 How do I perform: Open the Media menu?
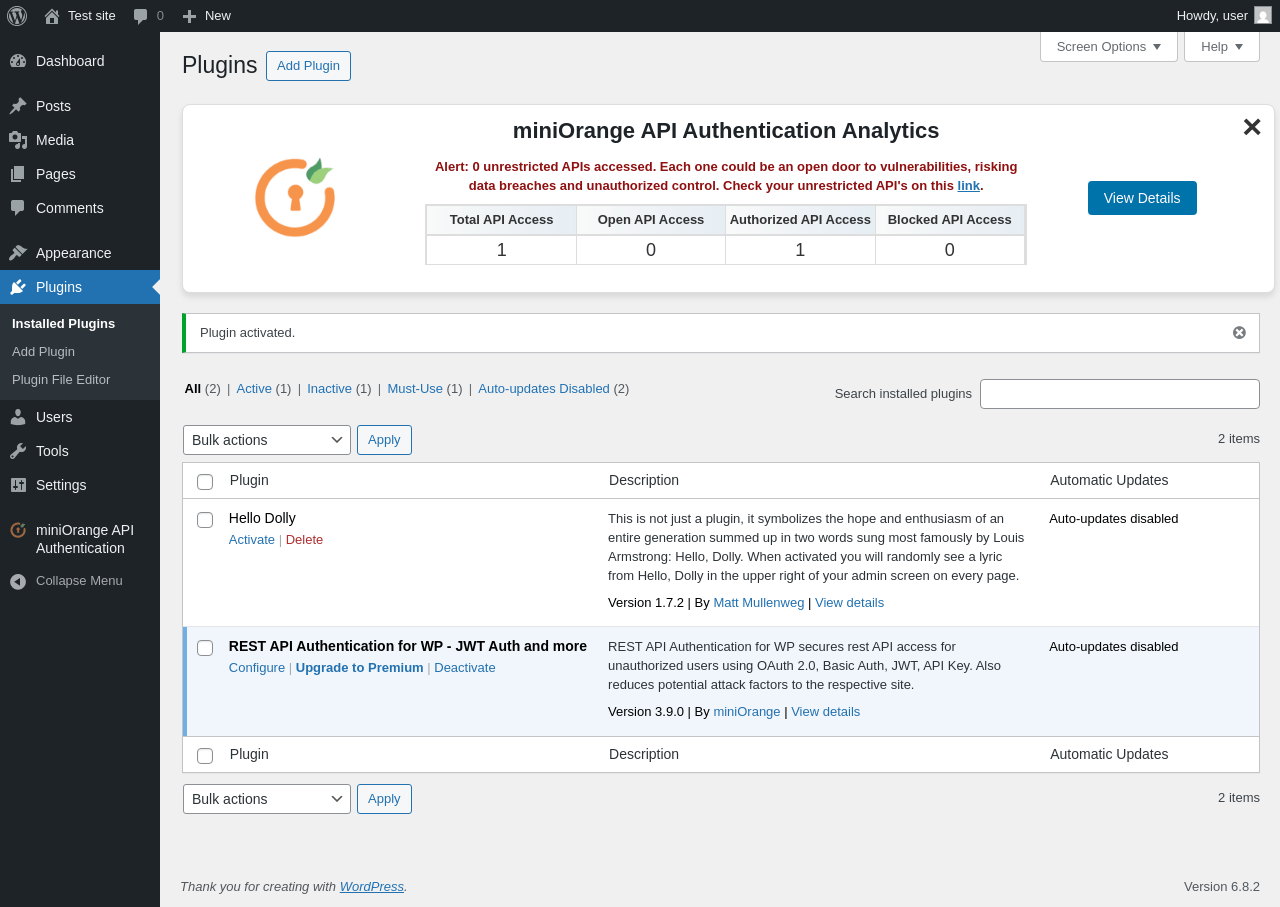click(x=80, y=140)
